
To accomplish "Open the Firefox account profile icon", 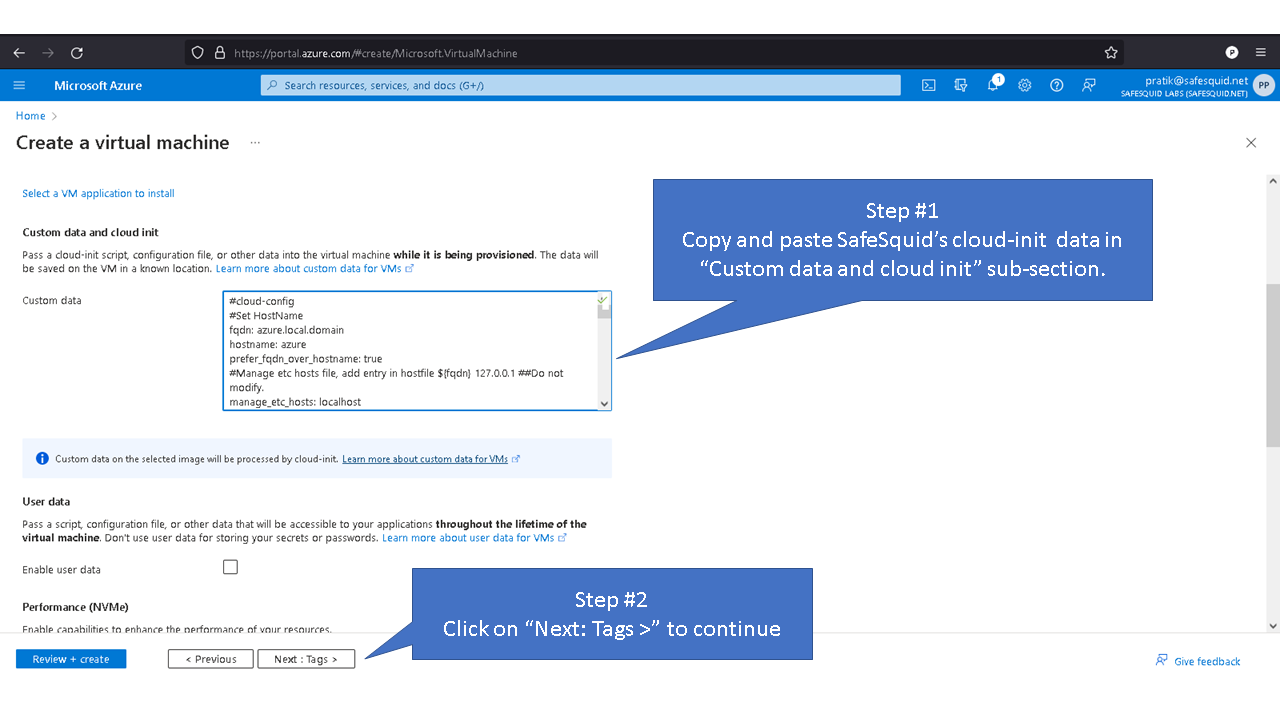I will (x=1232, y=53).
